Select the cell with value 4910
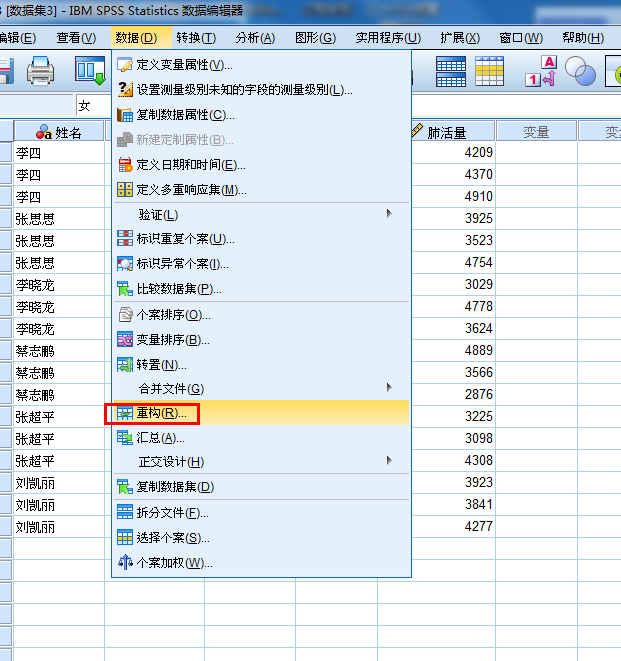The height and width of the screenshot is (661, 621). point(453,196)
